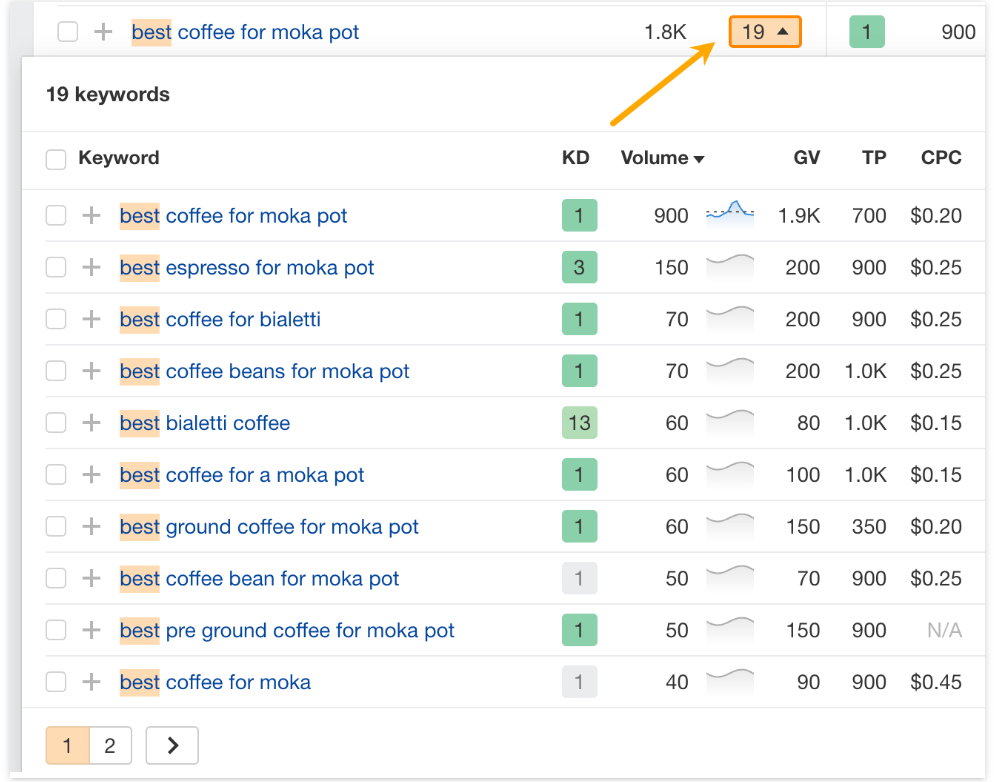Switch to page 2 of results

pos(110,745)
